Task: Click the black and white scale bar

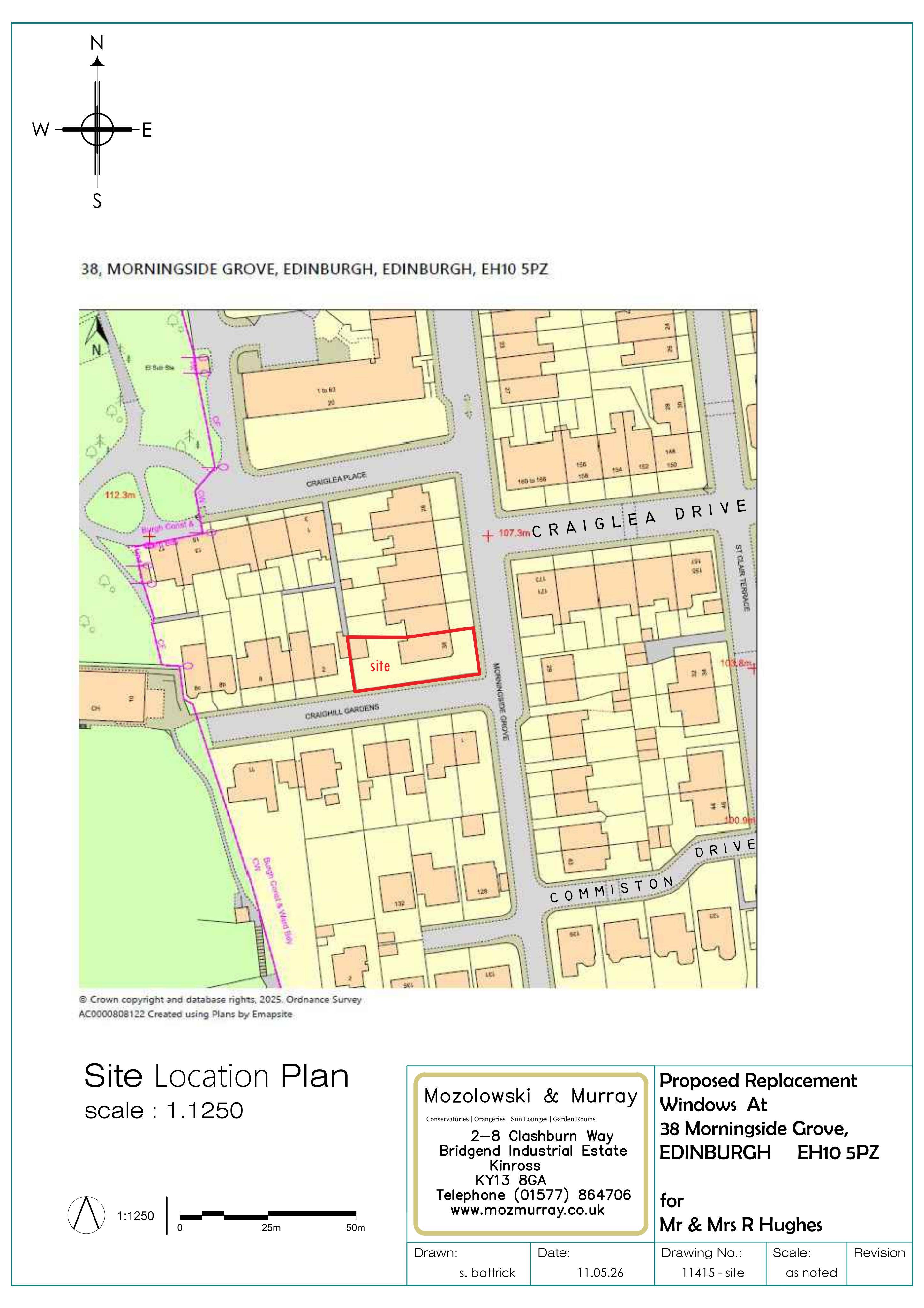Action: (x=267, y=1215)
